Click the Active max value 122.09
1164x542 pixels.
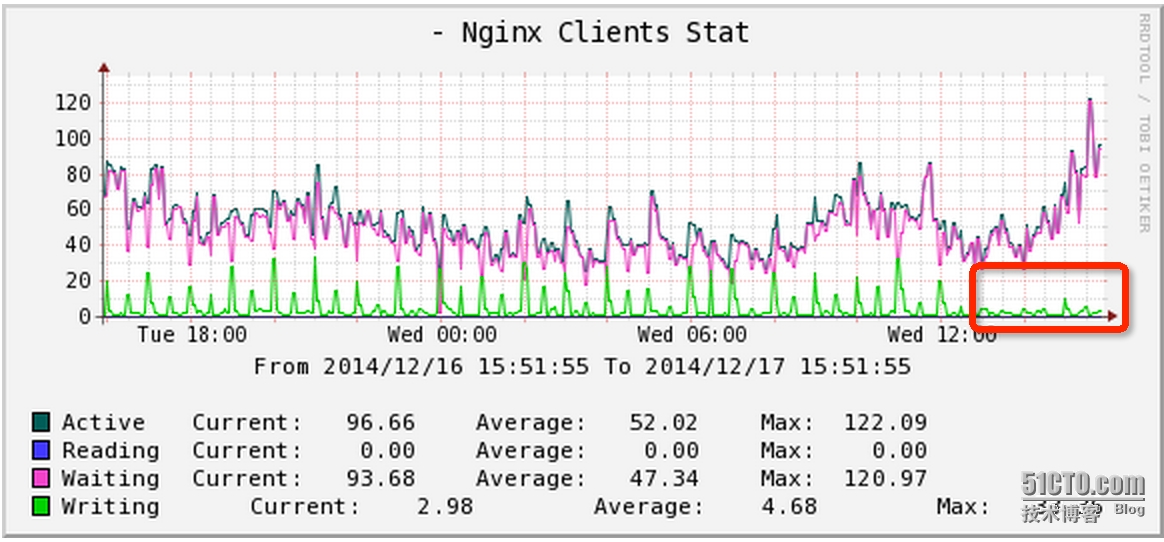(x=885, y=422)
